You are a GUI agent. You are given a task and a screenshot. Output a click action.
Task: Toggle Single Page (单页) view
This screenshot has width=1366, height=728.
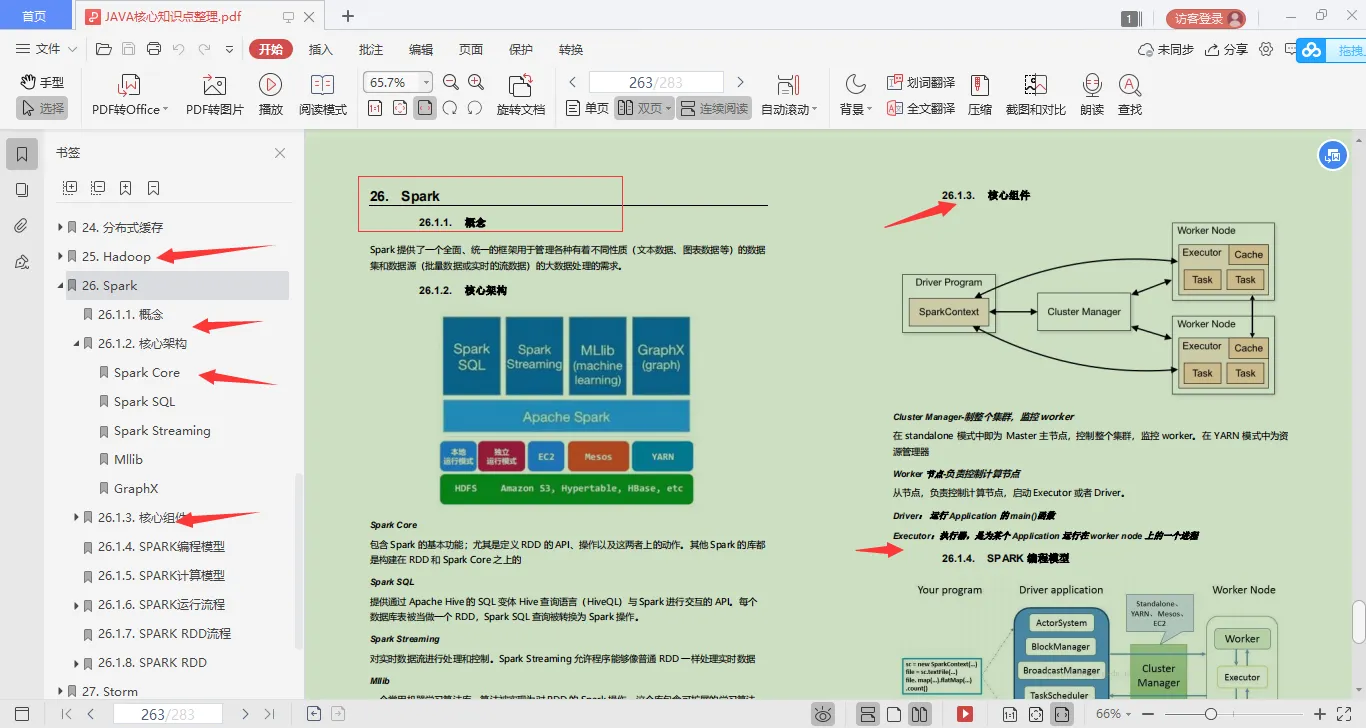tap(587, 108)
